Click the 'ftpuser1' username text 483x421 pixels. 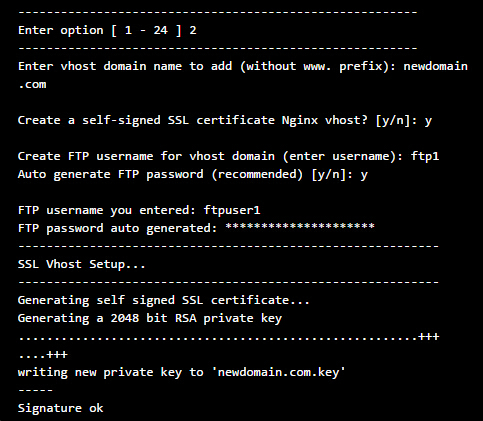[x=232, y=211]
